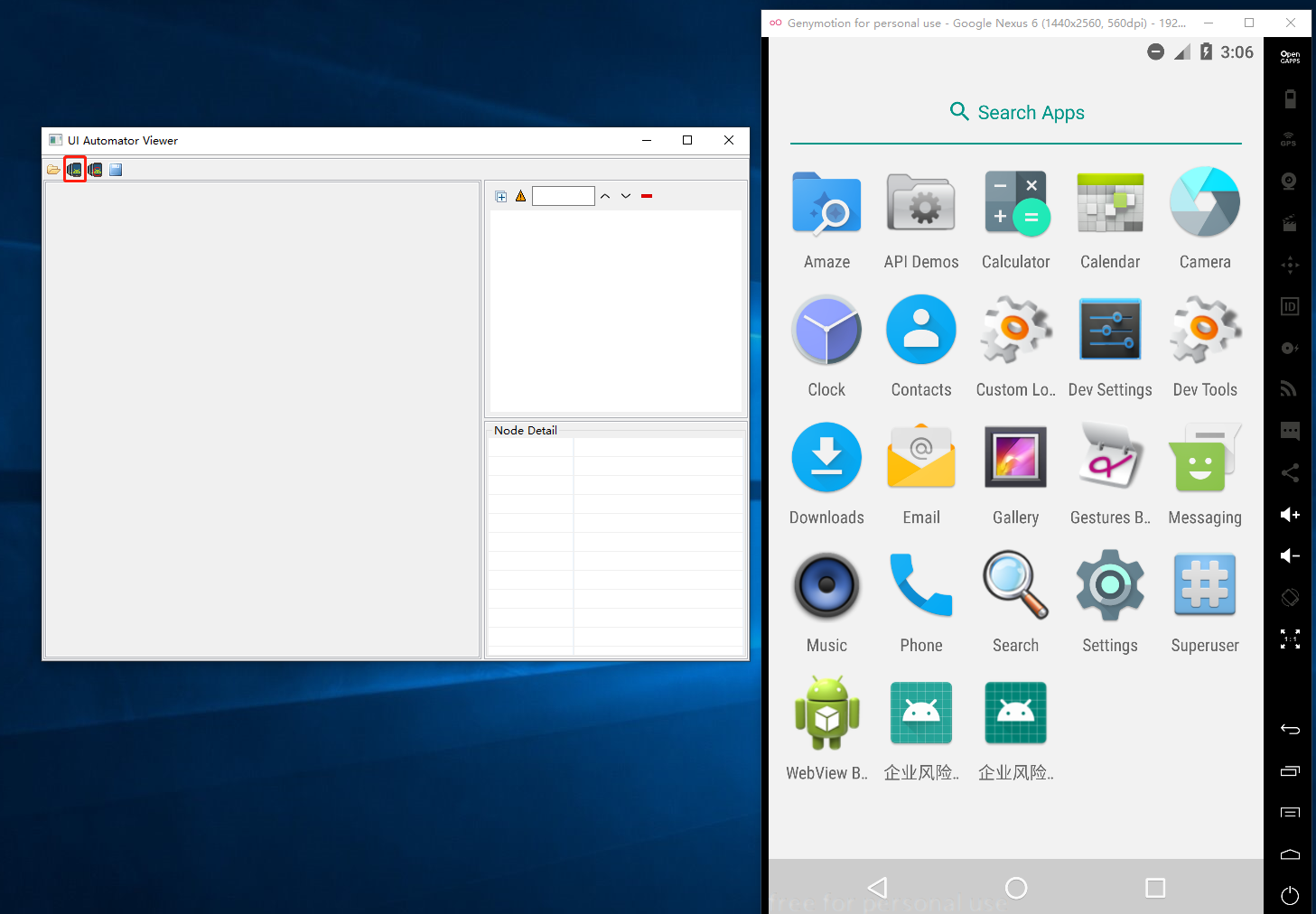Screen dimensions: 1316x914
Task: Tap the Android Home circle button
Action: [1016, 888]
